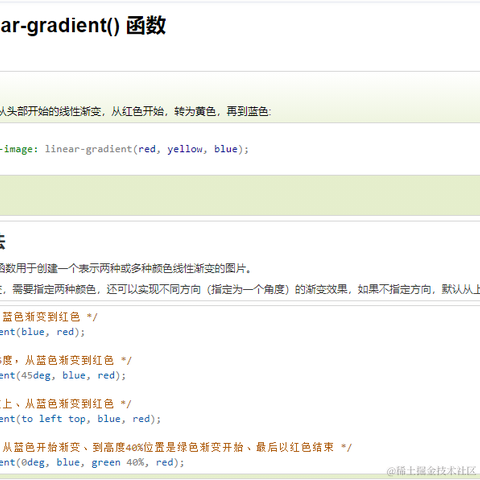
Task: Click the heading "ar-gradient() 函数"
Action: [83, 26]
